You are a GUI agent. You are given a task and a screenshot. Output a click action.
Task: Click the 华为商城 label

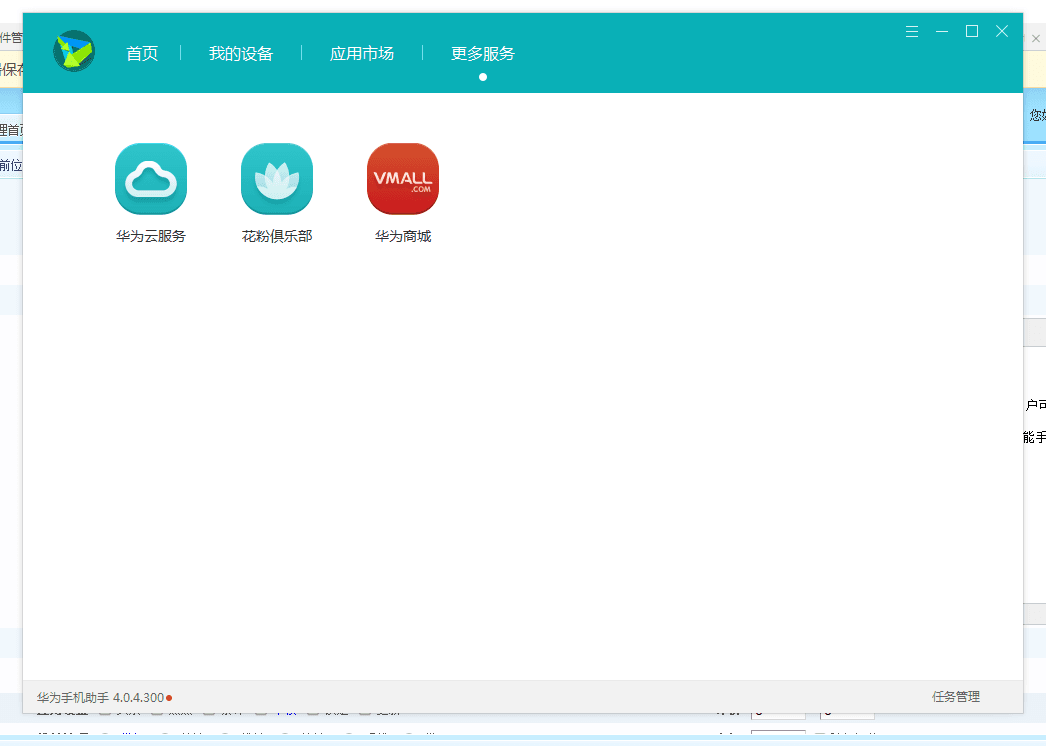pos(403,236)
